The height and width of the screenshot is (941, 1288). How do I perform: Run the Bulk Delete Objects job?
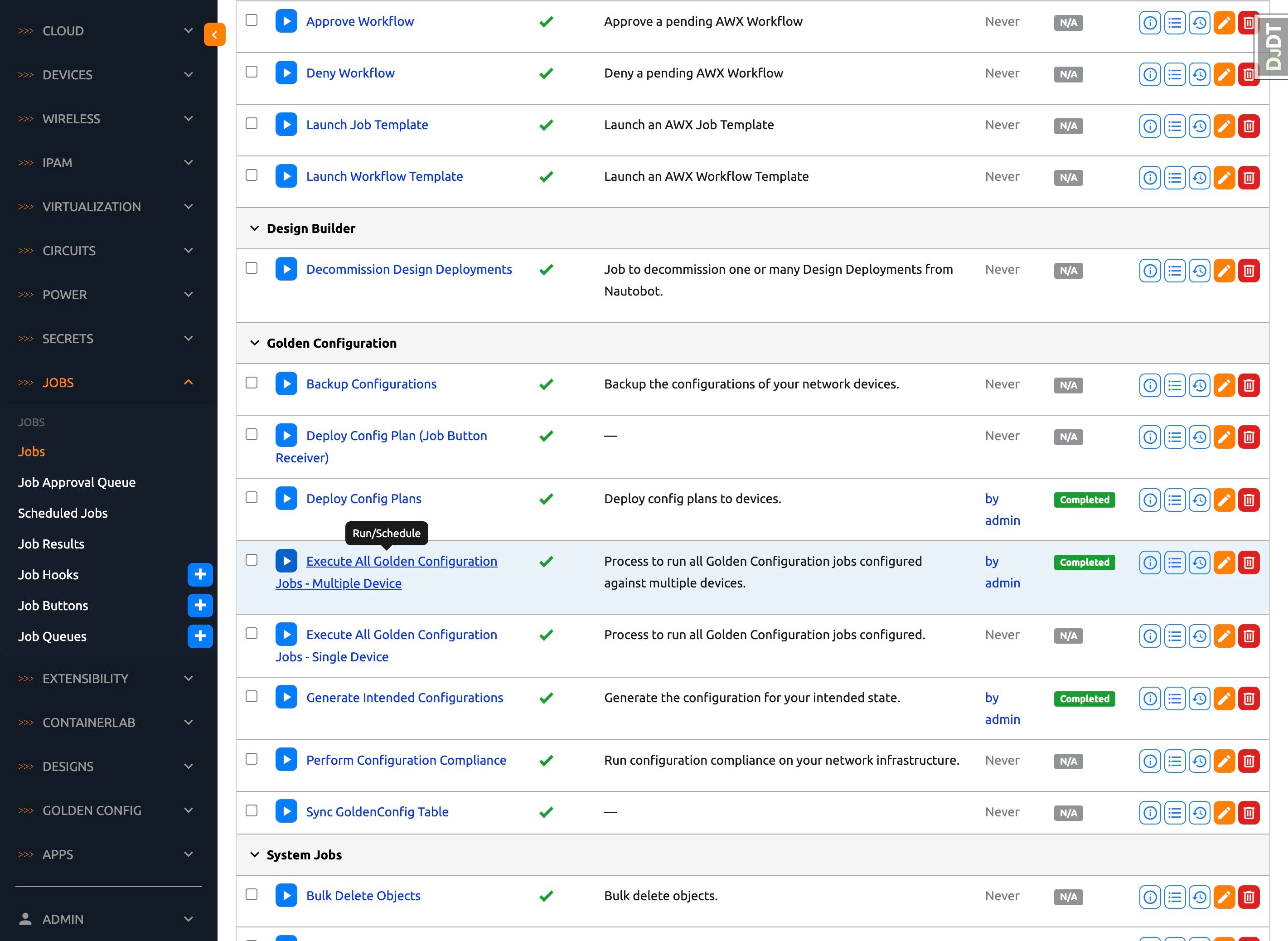point(286,895)
